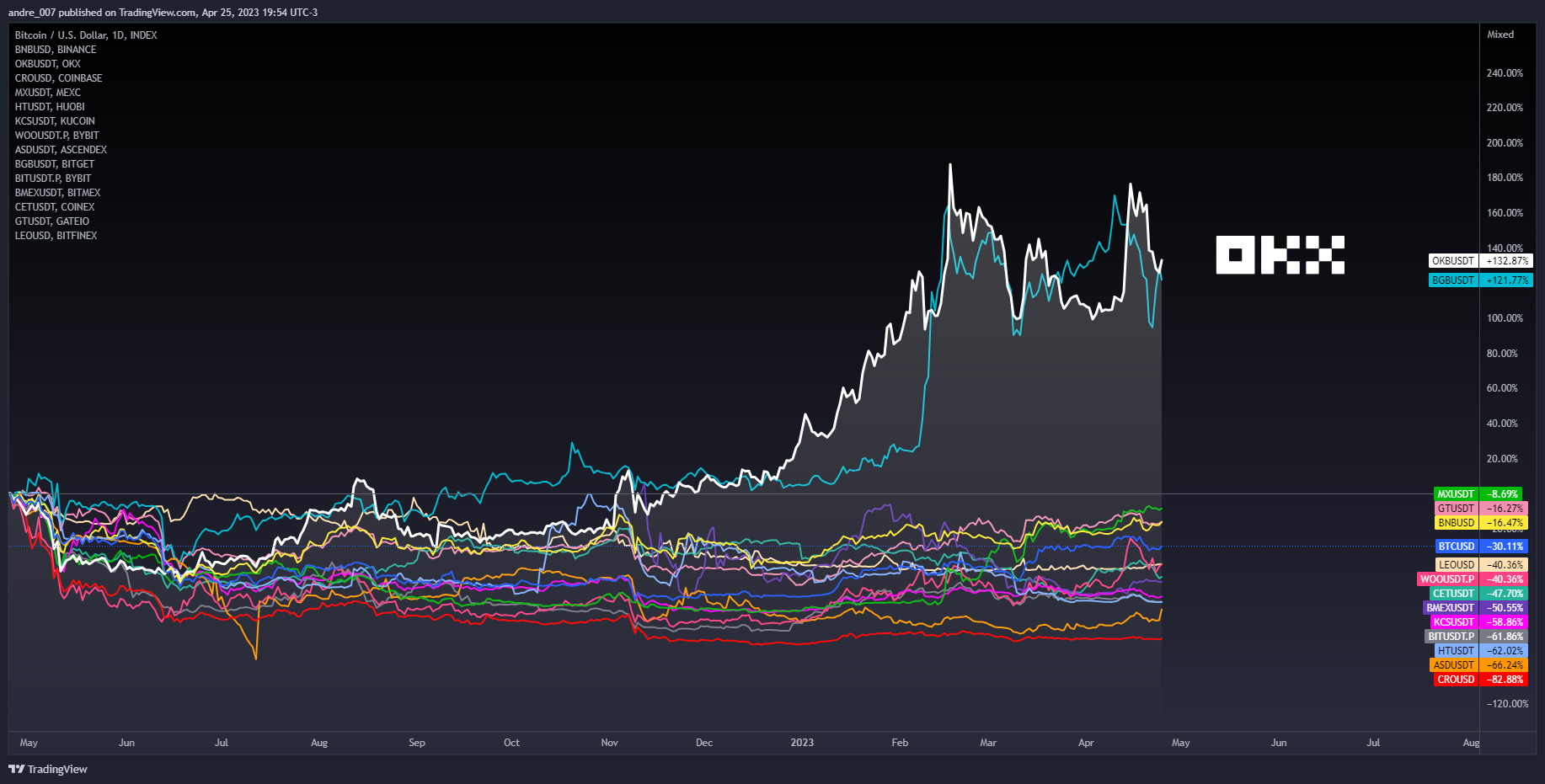The image size is (1545, 784).
Task: Select the BMEXUSDT, BITMEX legend entry
Action: click(x=58, y=193)
